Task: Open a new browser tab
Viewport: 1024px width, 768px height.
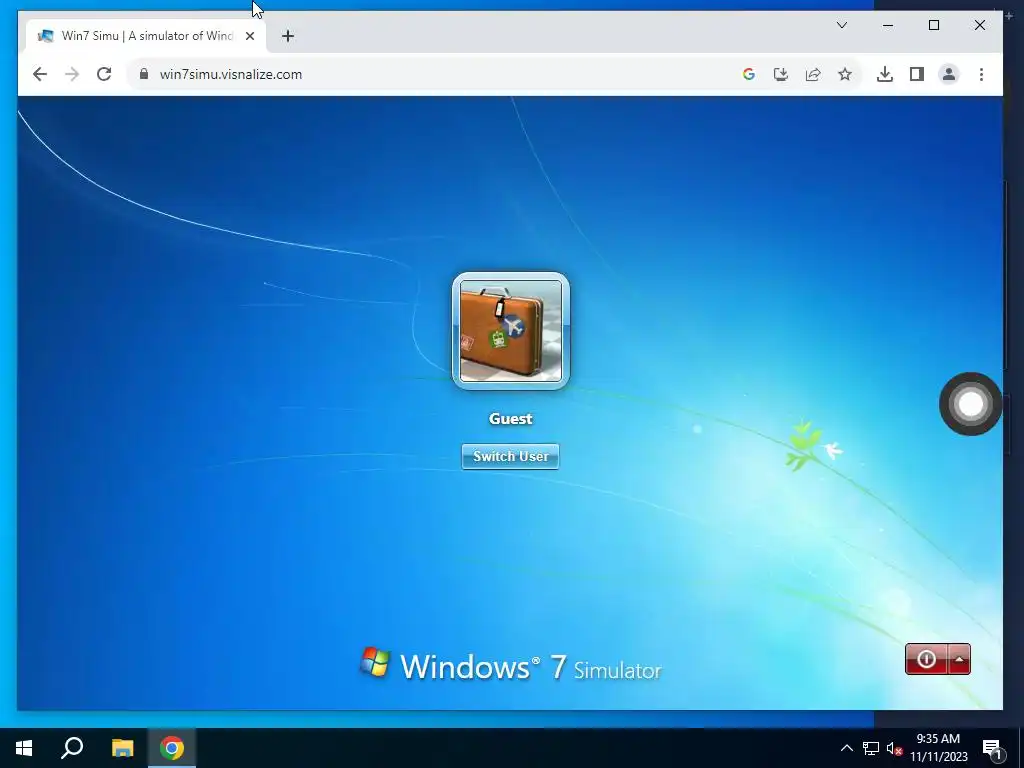Action: 288,37
